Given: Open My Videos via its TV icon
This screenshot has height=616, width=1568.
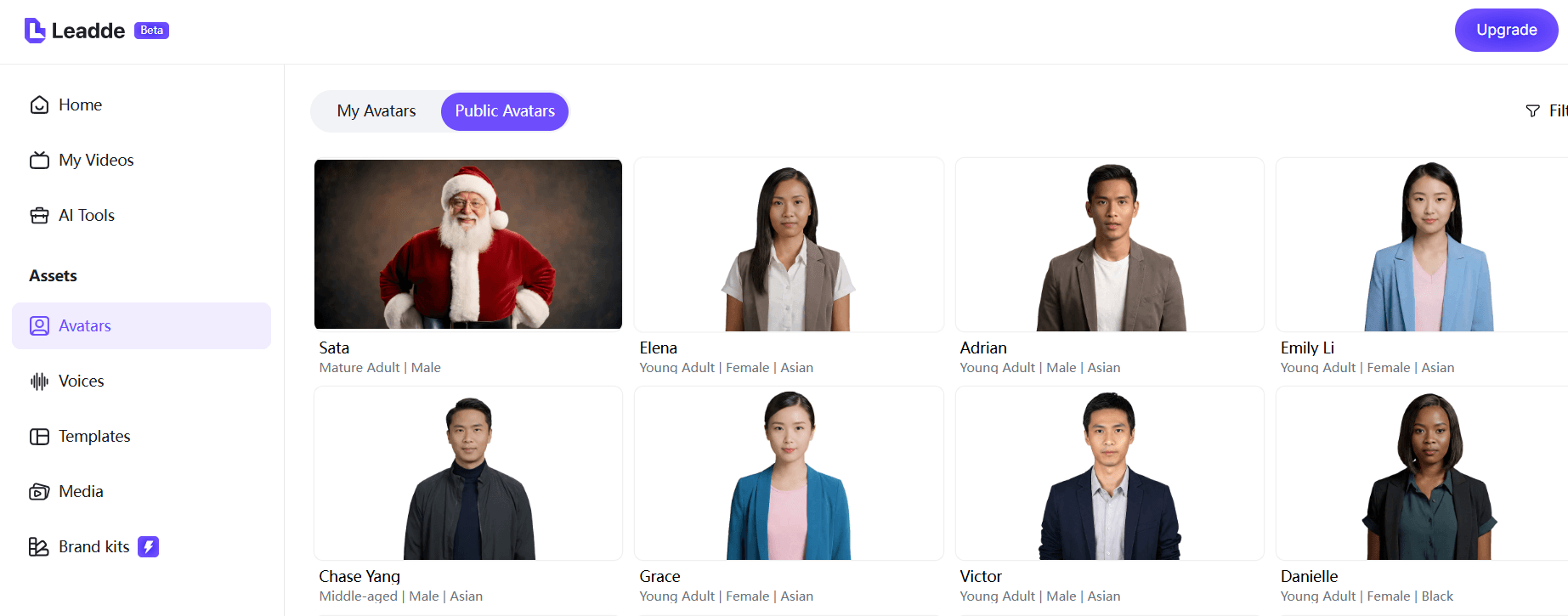Looking at the screenshot, I should (39, 160).
